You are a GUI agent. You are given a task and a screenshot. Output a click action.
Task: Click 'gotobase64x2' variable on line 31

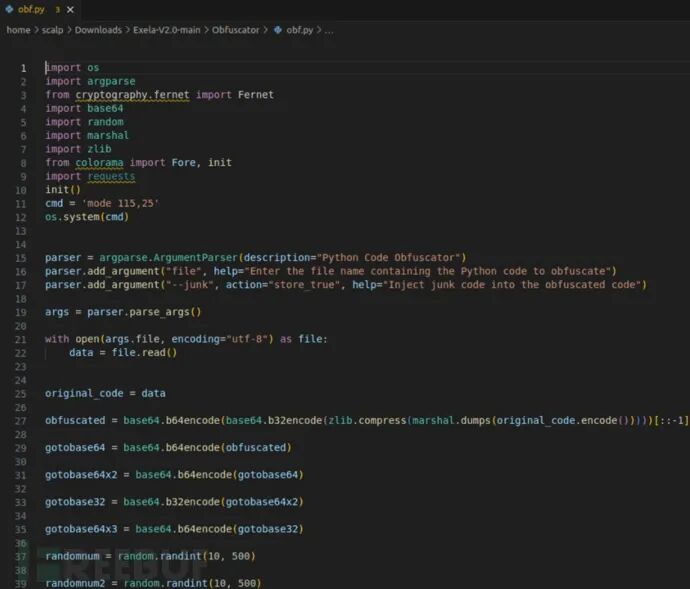[81, 475]
